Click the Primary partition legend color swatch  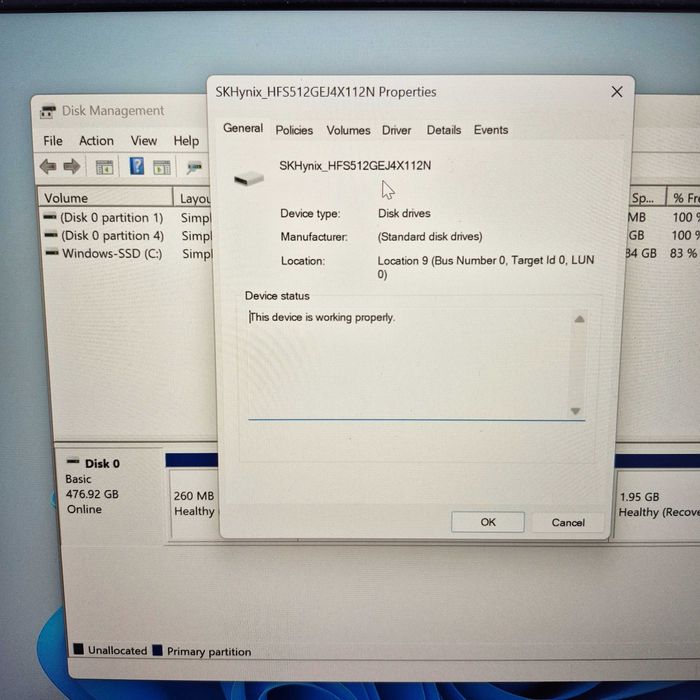tap(157, 650)
